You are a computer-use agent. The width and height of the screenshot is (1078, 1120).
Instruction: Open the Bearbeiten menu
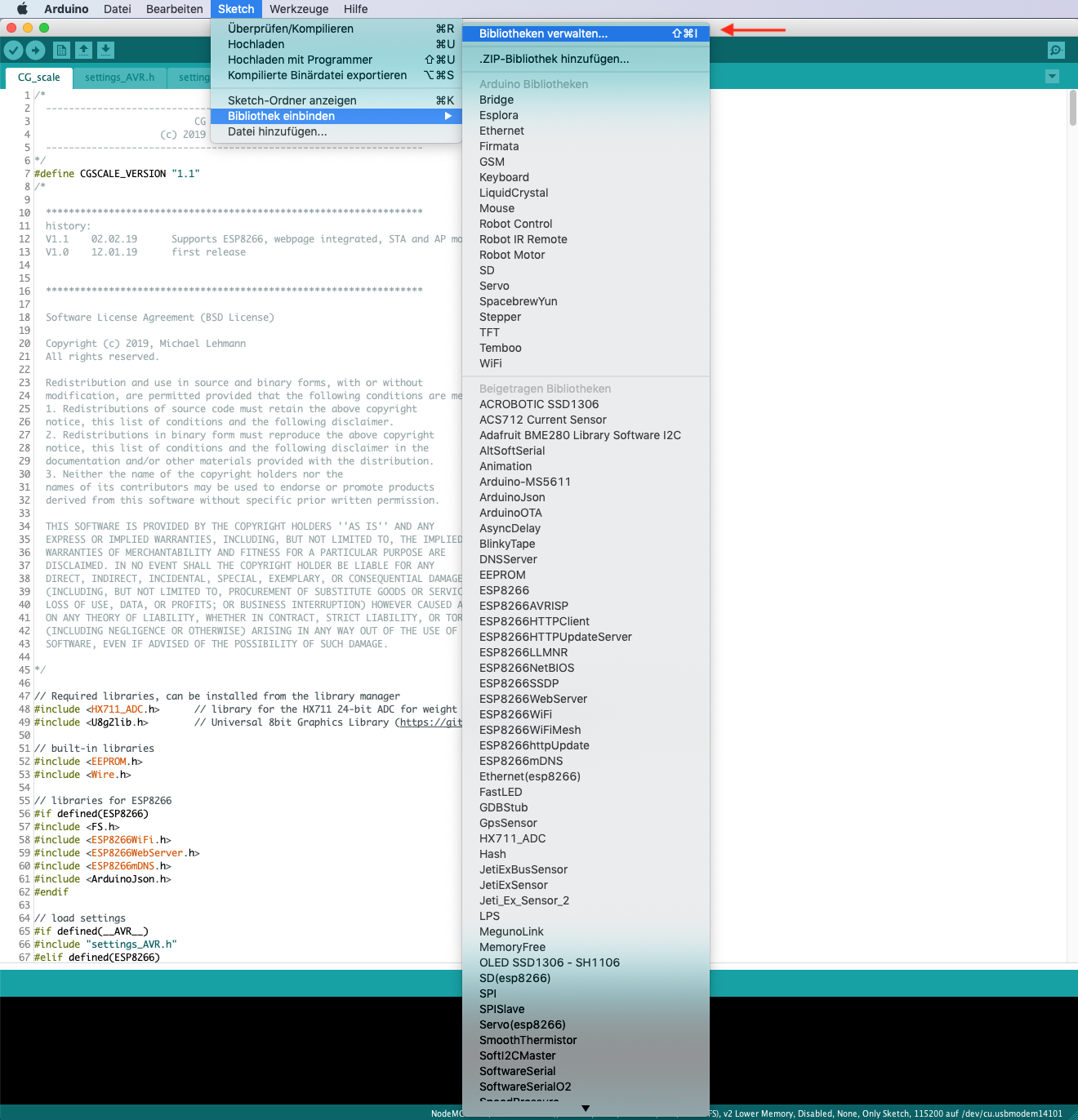coord(175,9)
